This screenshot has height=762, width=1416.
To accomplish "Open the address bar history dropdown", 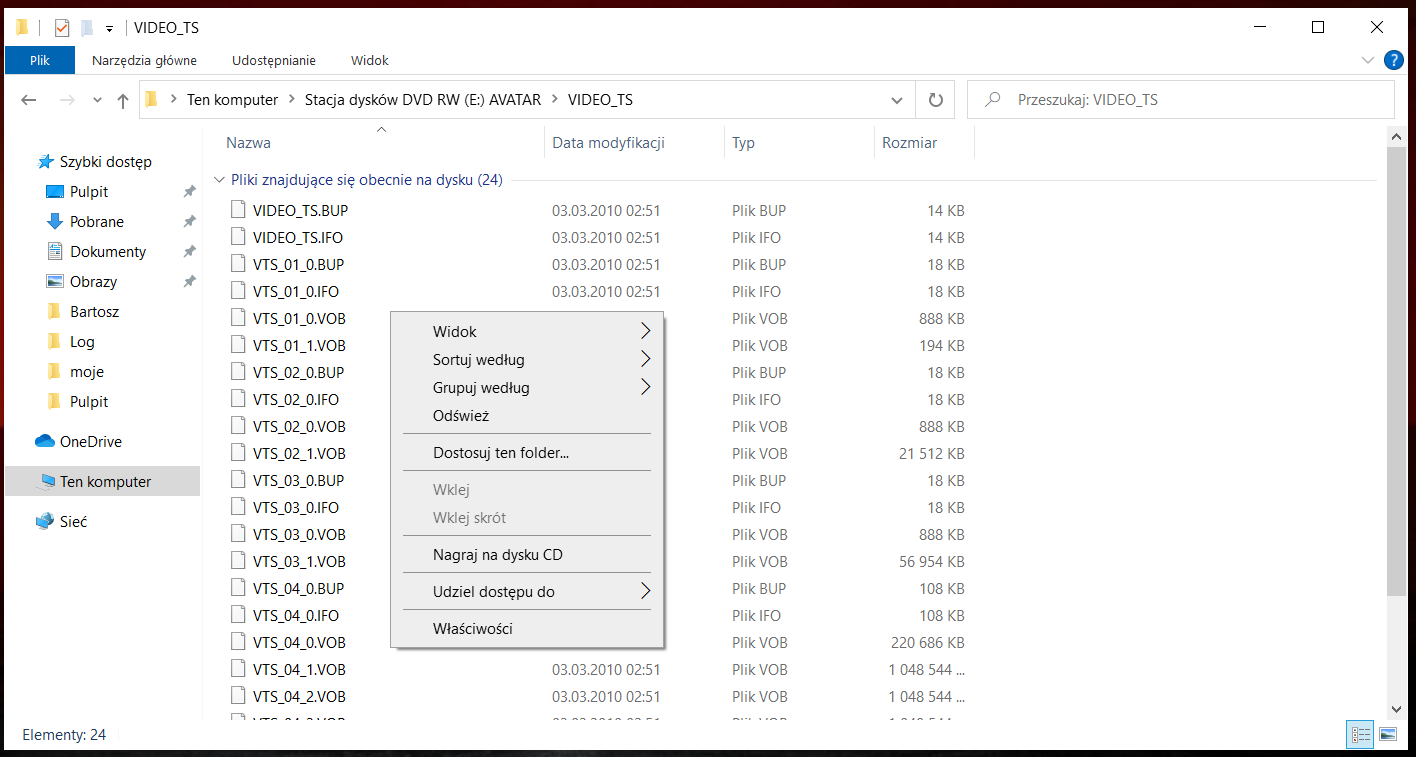I will 897,100.
